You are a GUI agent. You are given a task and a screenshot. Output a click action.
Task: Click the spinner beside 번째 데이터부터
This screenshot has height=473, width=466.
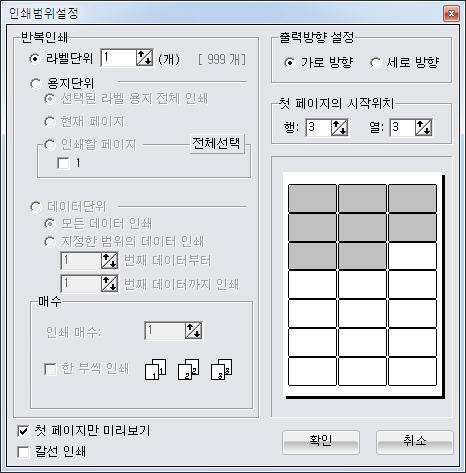pos(109,261)
